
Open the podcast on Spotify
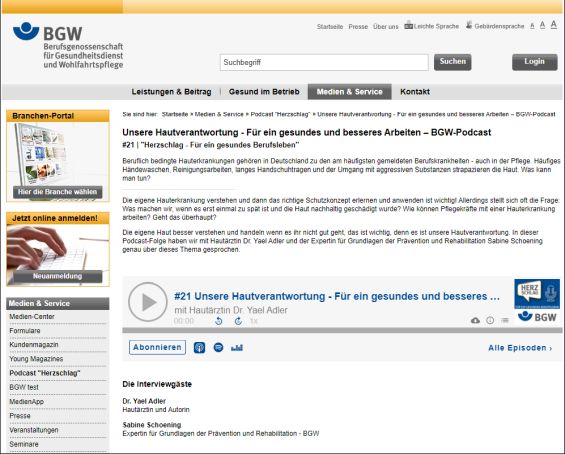tap(218, 347)
